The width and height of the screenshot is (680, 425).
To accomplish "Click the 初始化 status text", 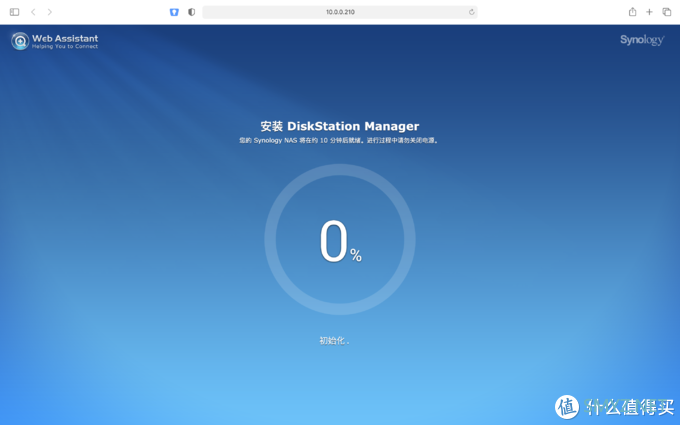I will click(x=334, y=340).
